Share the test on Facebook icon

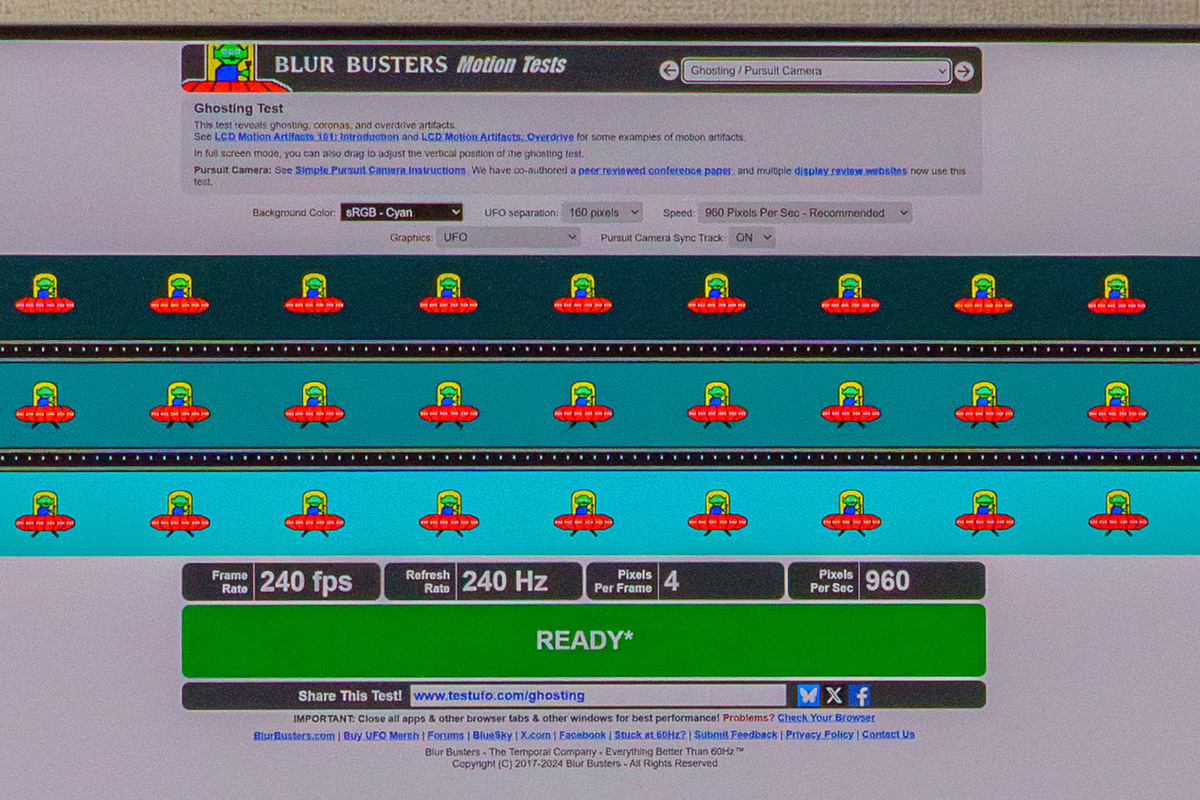pos(860,695)
